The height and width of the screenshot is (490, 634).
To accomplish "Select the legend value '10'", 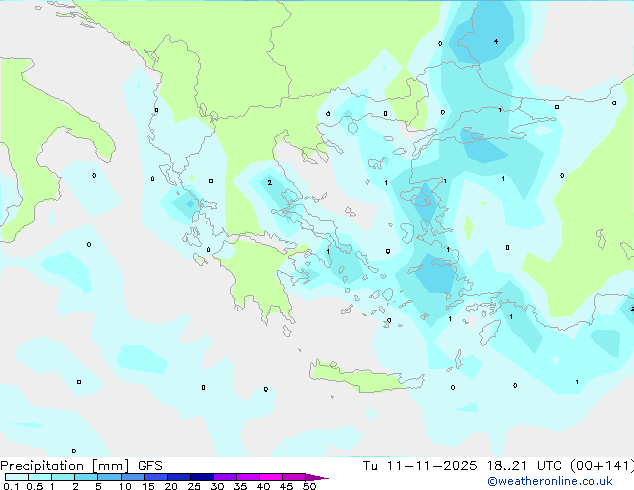I will [x=125, y=486].
